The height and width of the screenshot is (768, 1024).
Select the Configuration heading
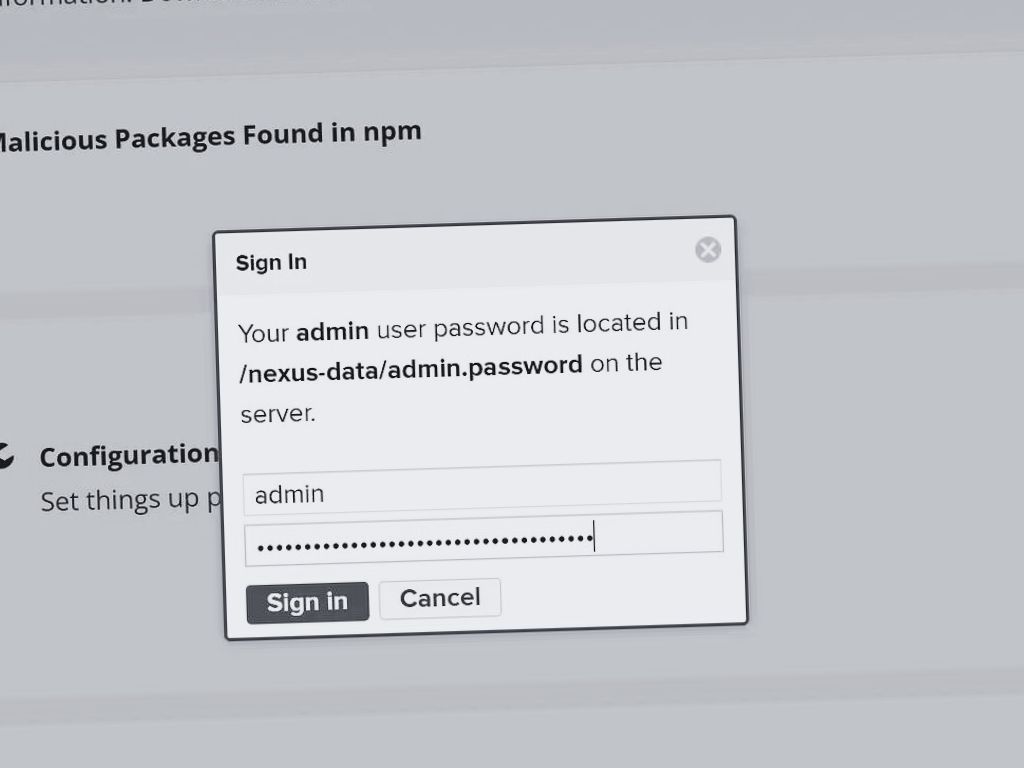(128, 456)
